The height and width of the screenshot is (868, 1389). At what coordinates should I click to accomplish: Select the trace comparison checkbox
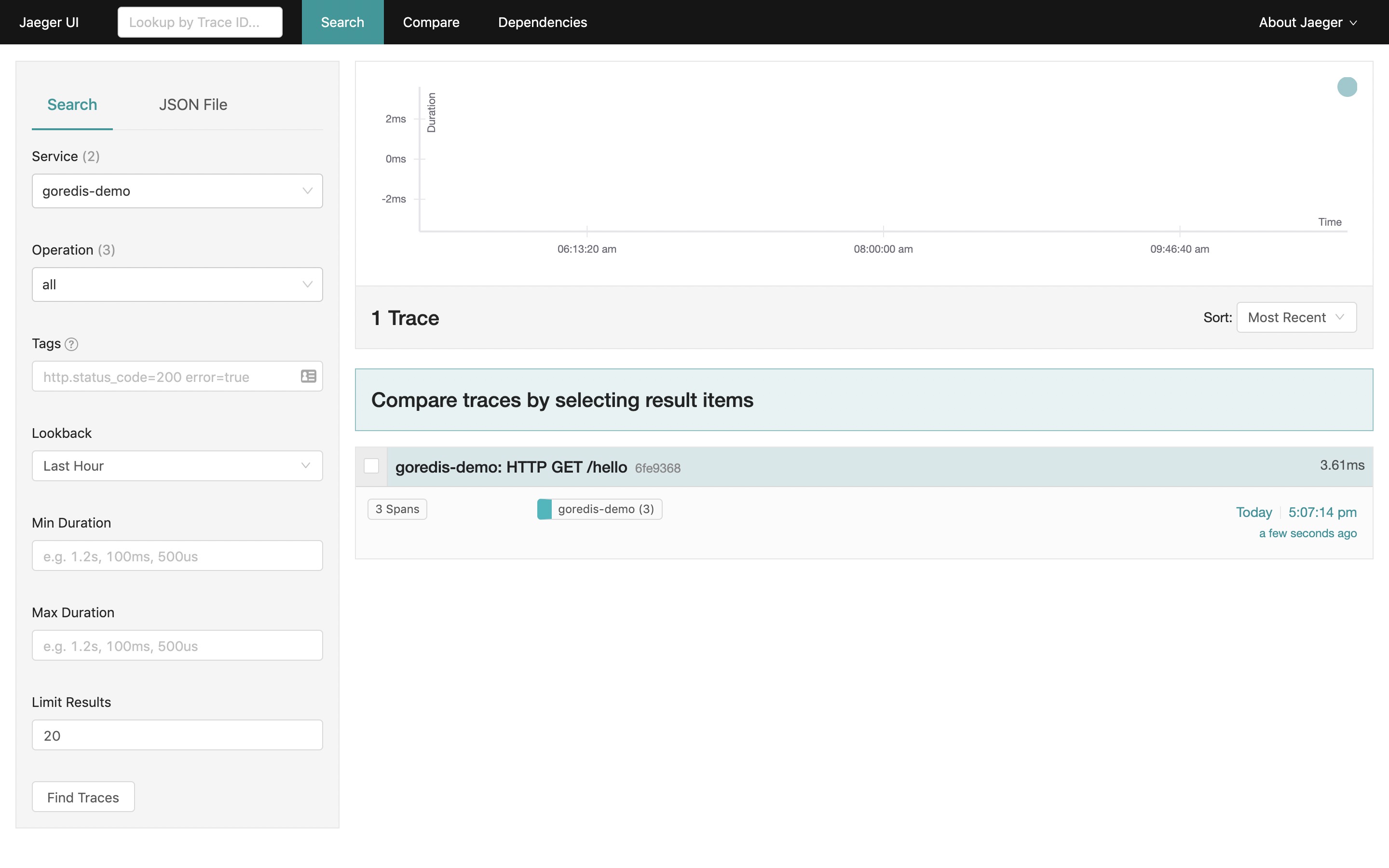pos(371,466)
